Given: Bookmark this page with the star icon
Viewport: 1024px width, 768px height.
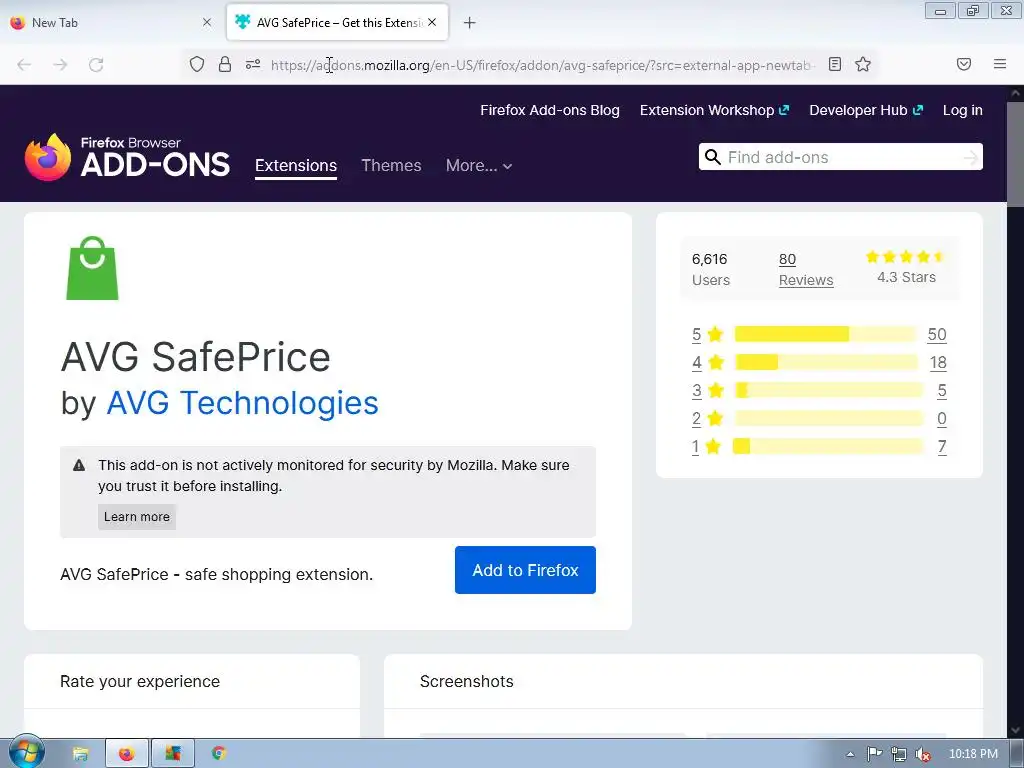Looking at the screenshot, I should coord(863,64).
